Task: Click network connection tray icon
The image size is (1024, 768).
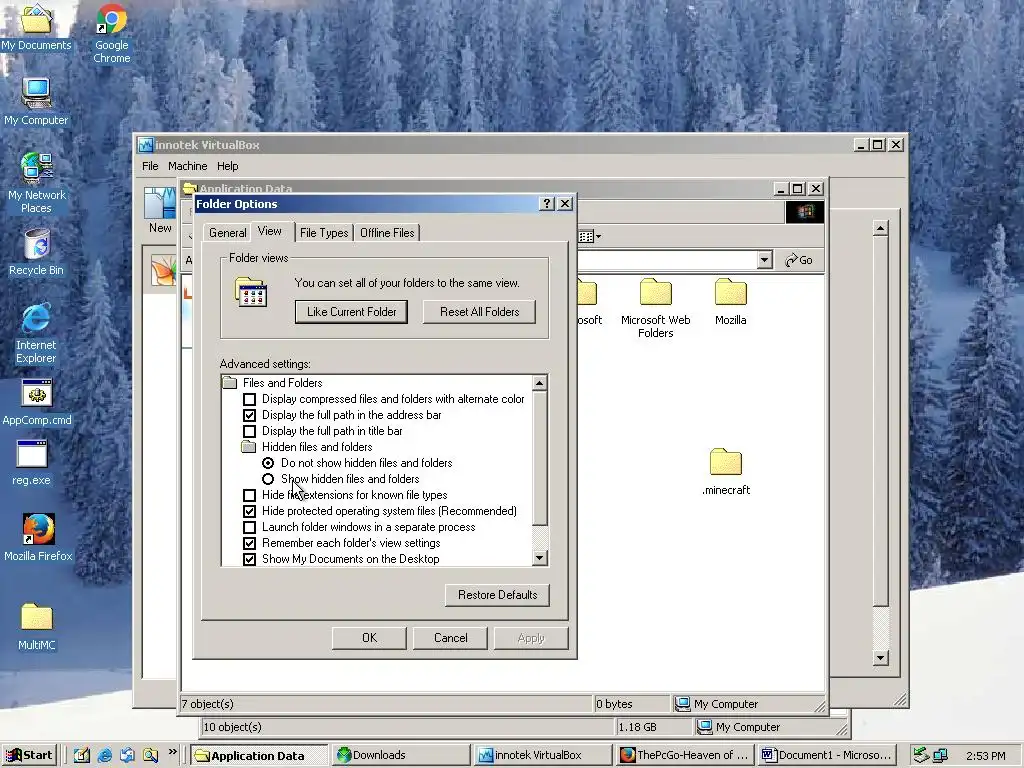Action: point(940,755)
